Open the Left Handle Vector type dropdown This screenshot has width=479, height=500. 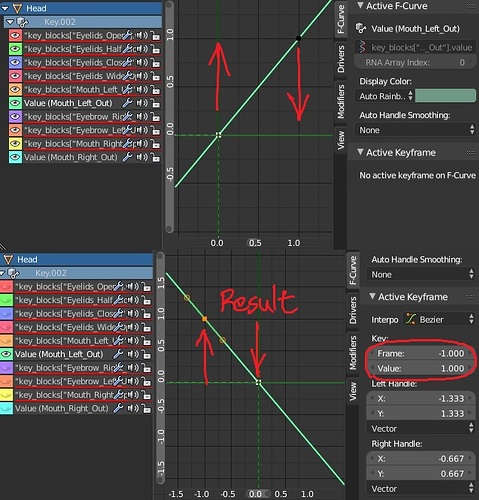(x=421, y=428)
